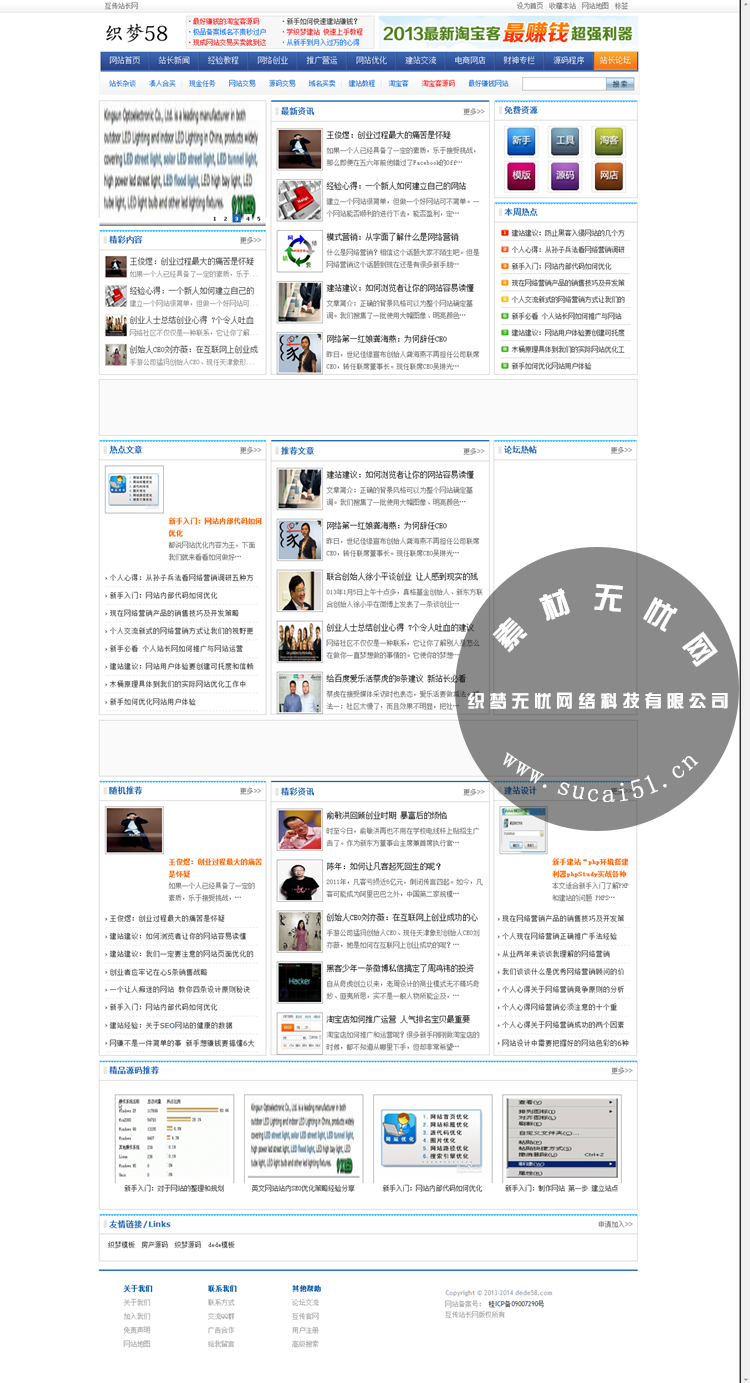Click the 2013最新淘宝客 banner ad
This screenshot has height=1383, width=750.
pyautogui.click(x=510, y=32)
